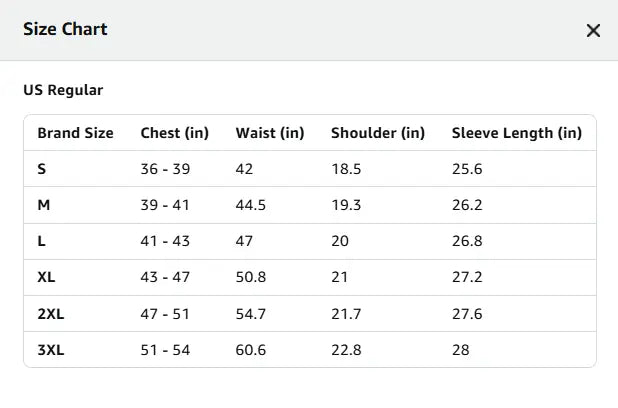Select the US Regular heading
The image size is (618, 408).
(63, 90)
